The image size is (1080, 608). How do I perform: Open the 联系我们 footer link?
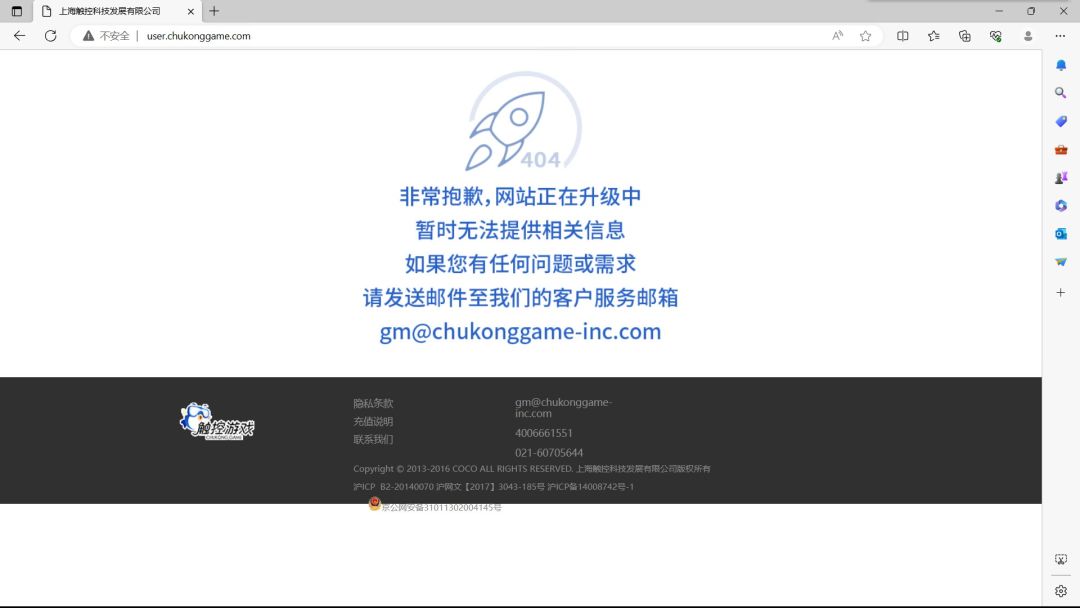coord(373,439)
